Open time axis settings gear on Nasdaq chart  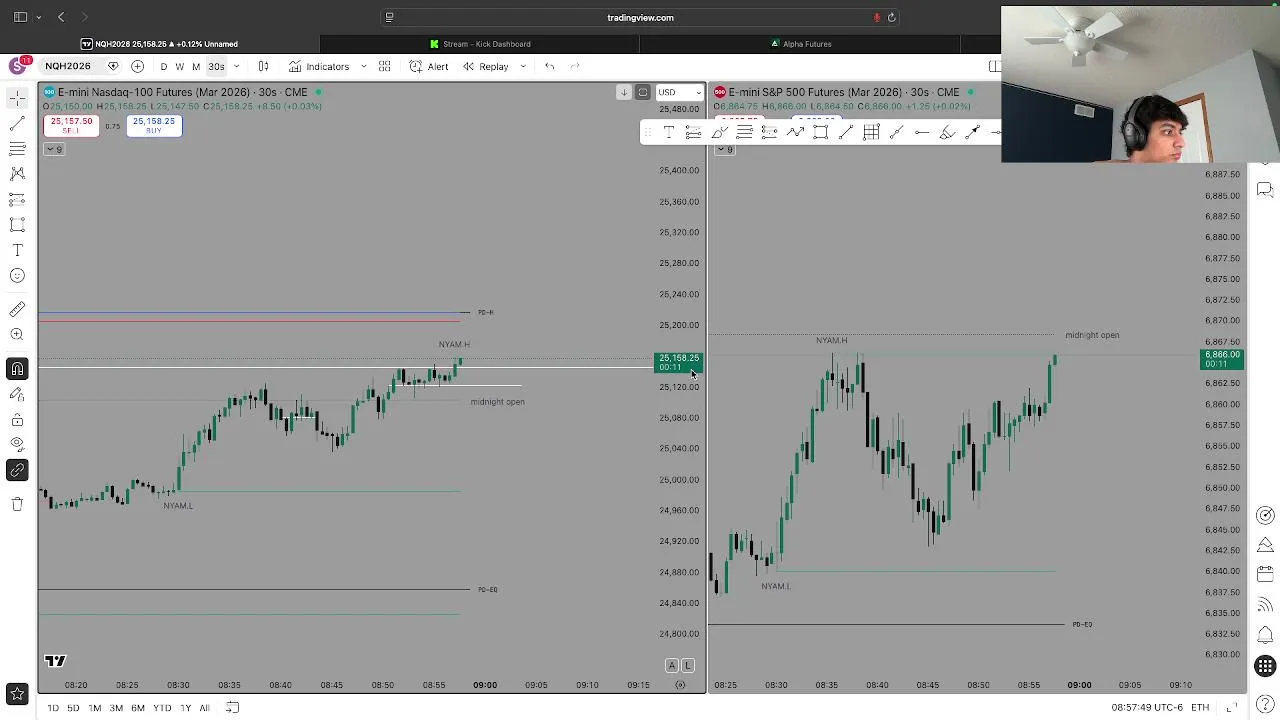(x=680, y=685)
